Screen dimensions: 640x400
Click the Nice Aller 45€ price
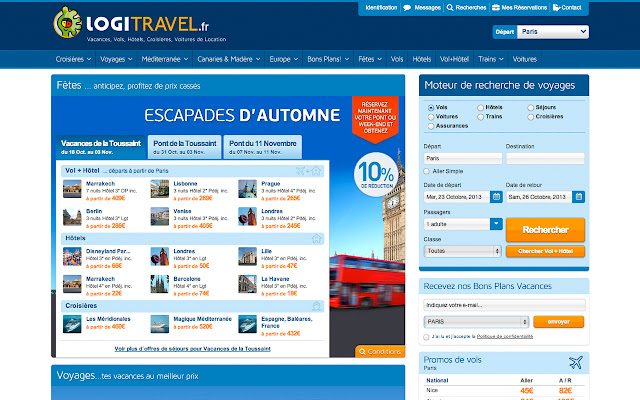pyautogui.click(x=527, y=391)
